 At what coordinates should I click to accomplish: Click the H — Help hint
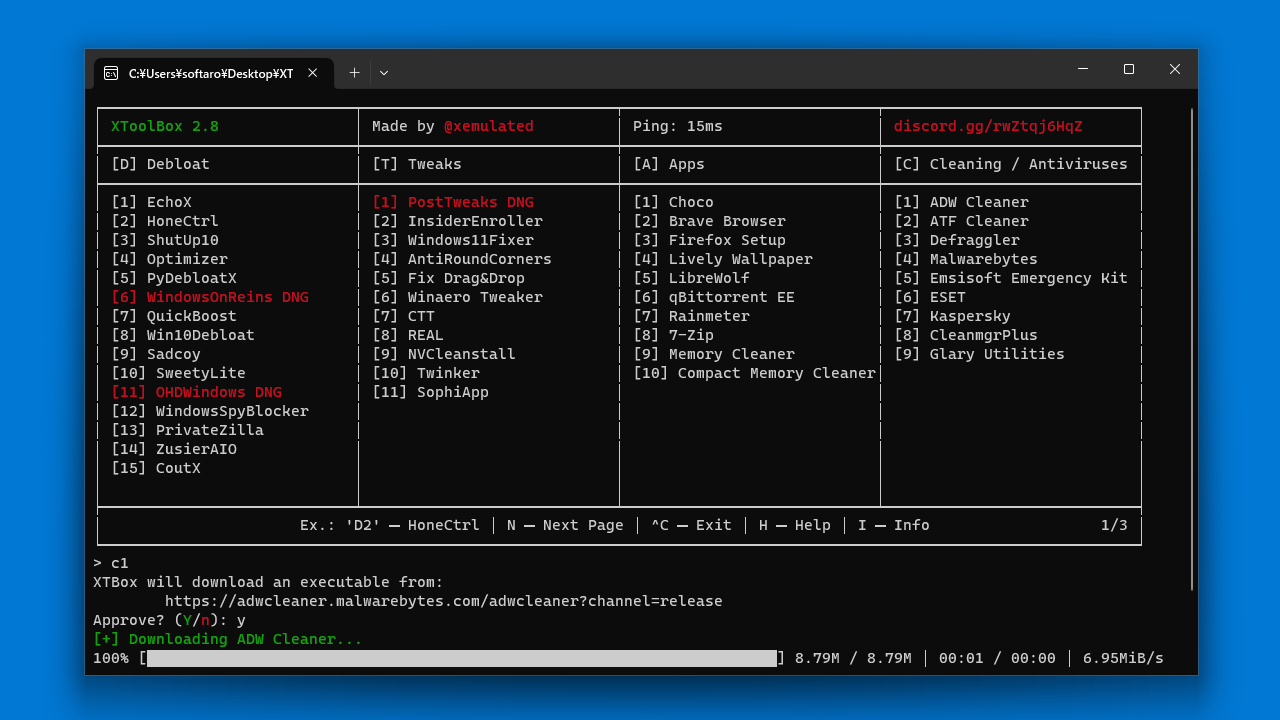pyautogui.click(x=795, y=525)
